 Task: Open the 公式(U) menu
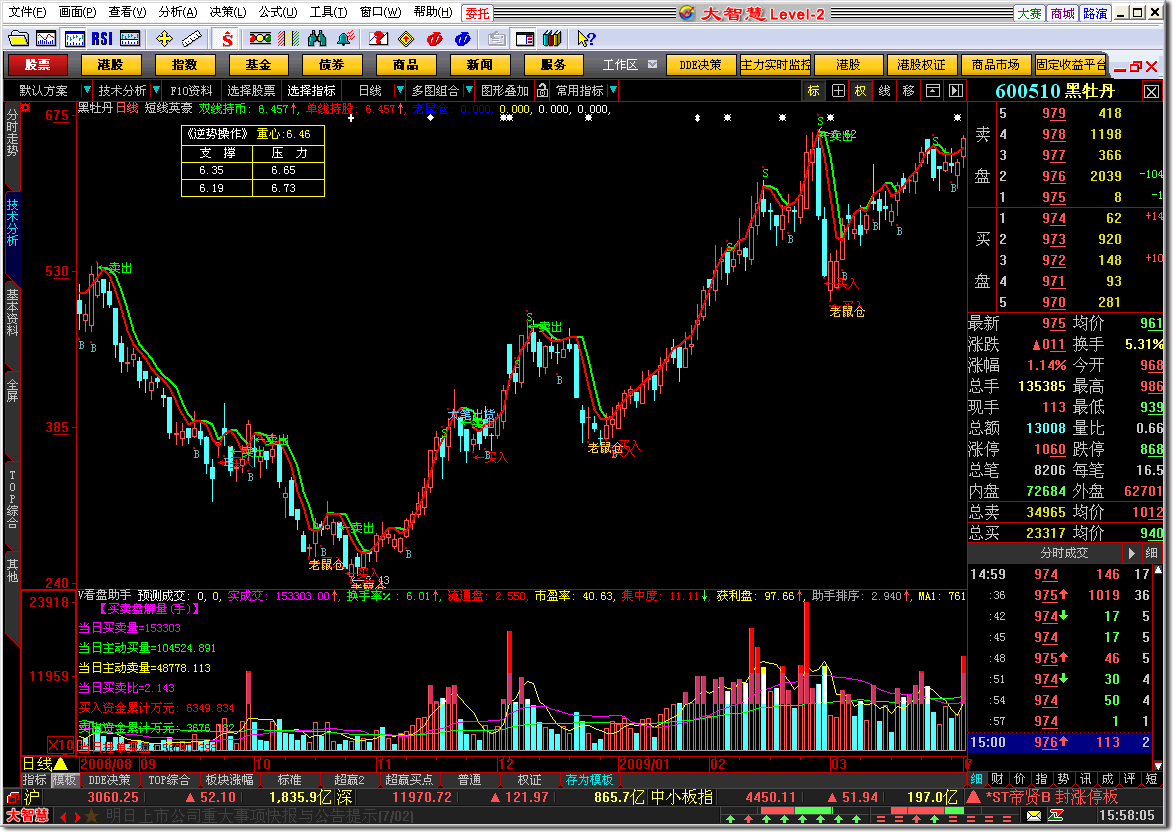pyautogui.click(x=278, y=13)
